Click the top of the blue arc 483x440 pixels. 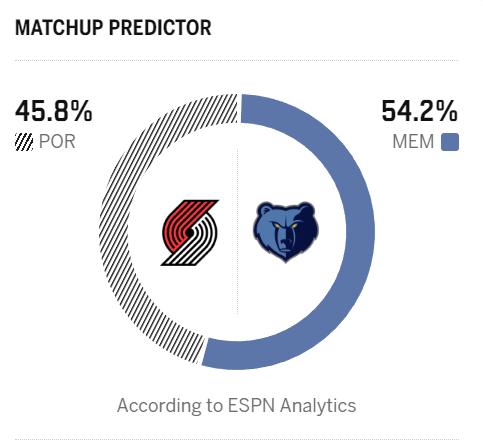click(253, 109)
